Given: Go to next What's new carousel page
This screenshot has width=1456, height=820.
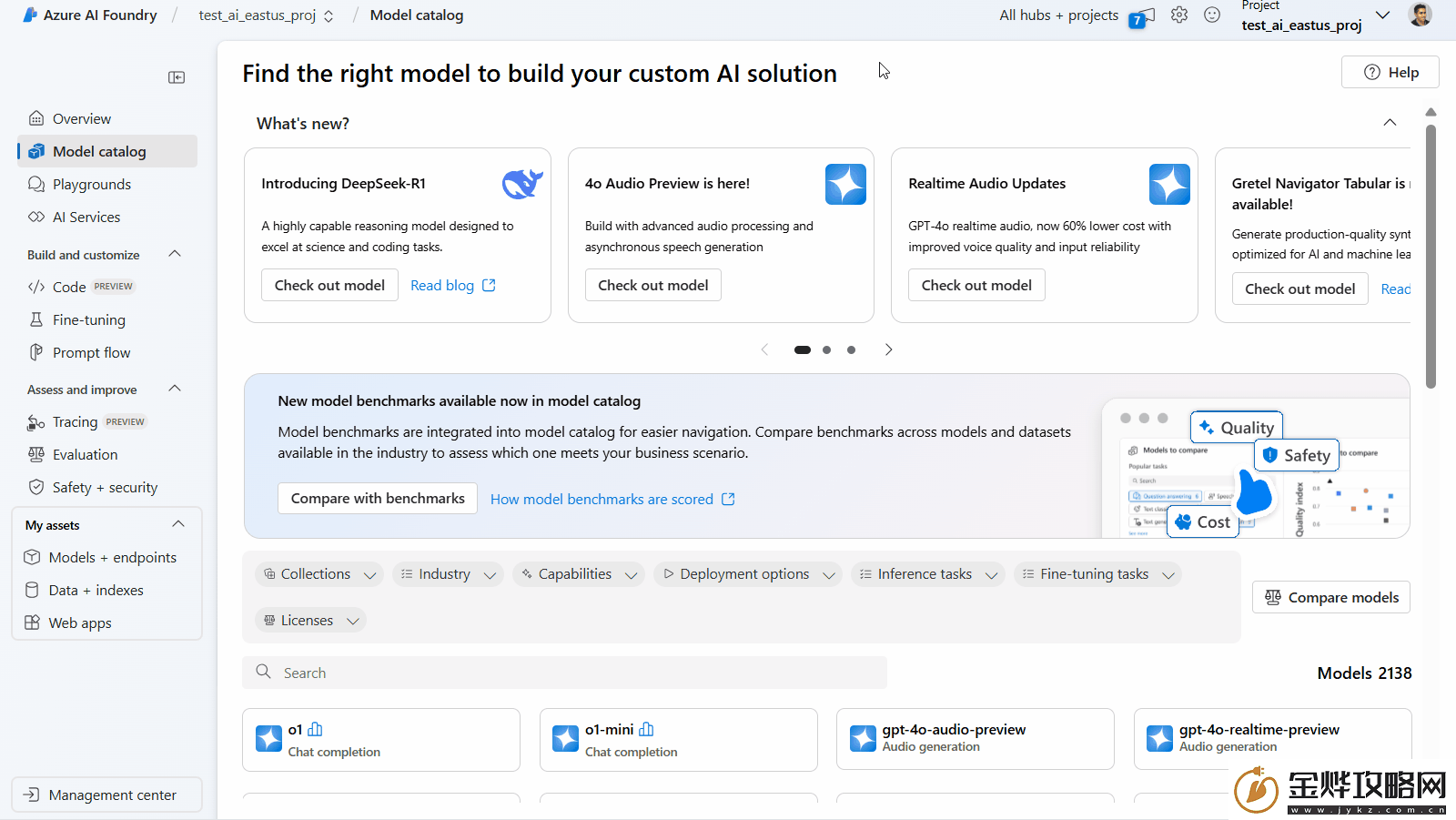Looking at the screenshot, I should [888, 349].
